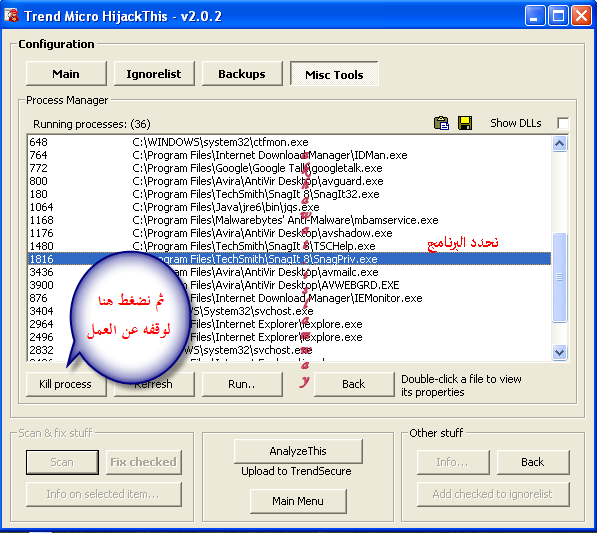Select the highlighted row 1816 SnagPriv.exe
Viewport: 597px width, 533px height.
coord(289,259)
